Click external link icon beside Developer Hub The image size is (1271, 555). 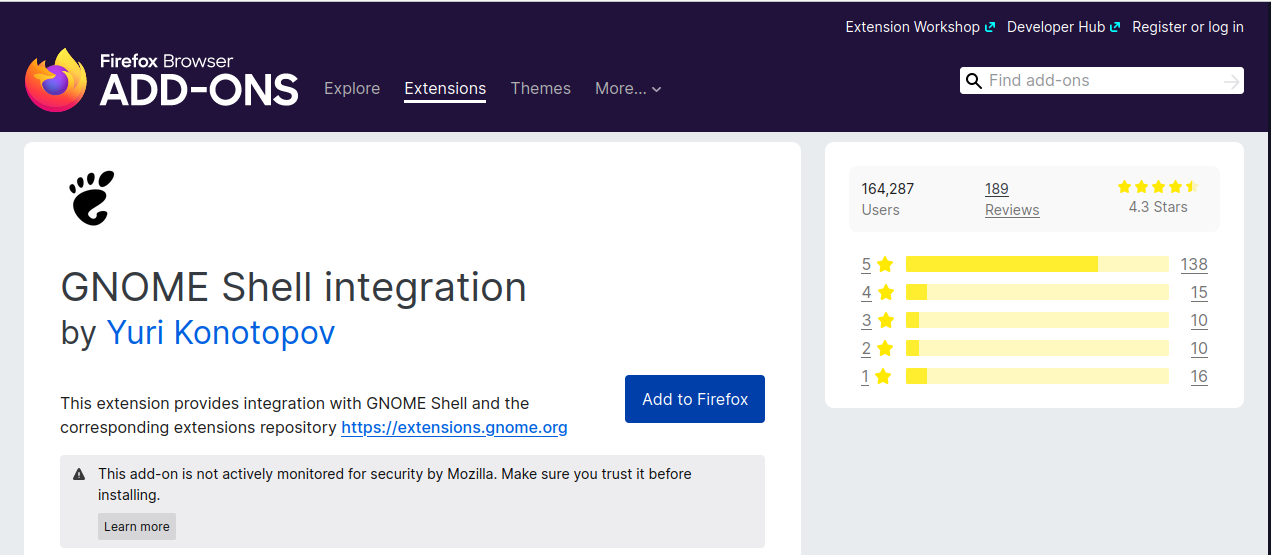[x=1115, y=28]
